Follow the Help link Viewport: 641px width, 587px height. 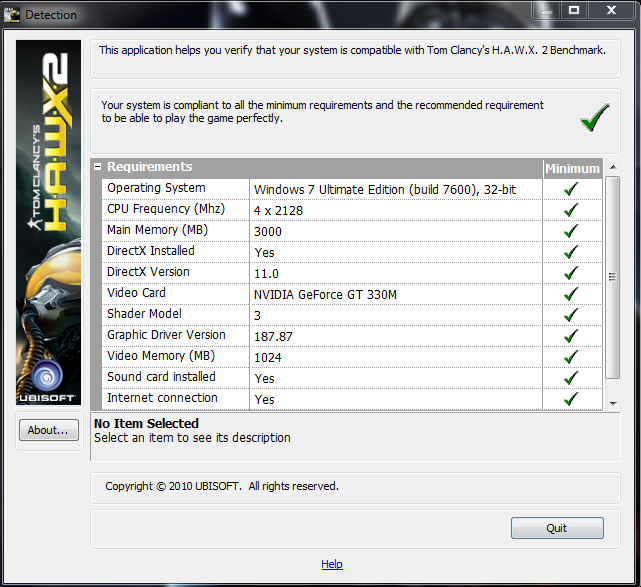click(x=332, y=564)
